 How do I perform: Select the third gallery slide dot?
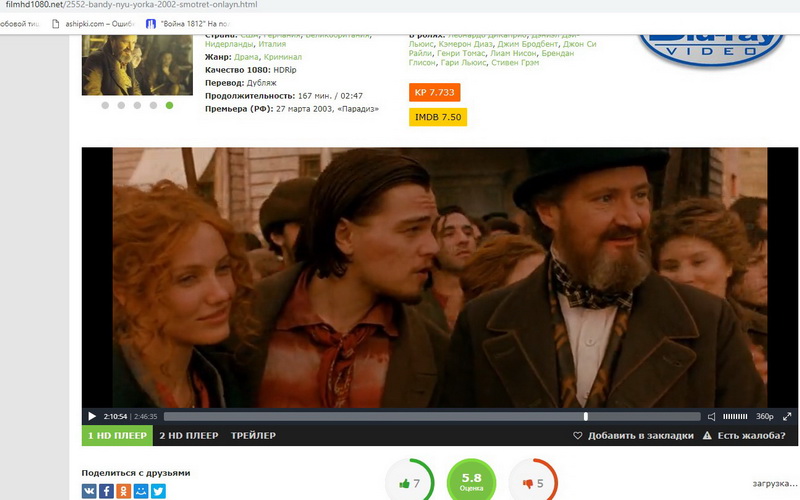(137, 105)
